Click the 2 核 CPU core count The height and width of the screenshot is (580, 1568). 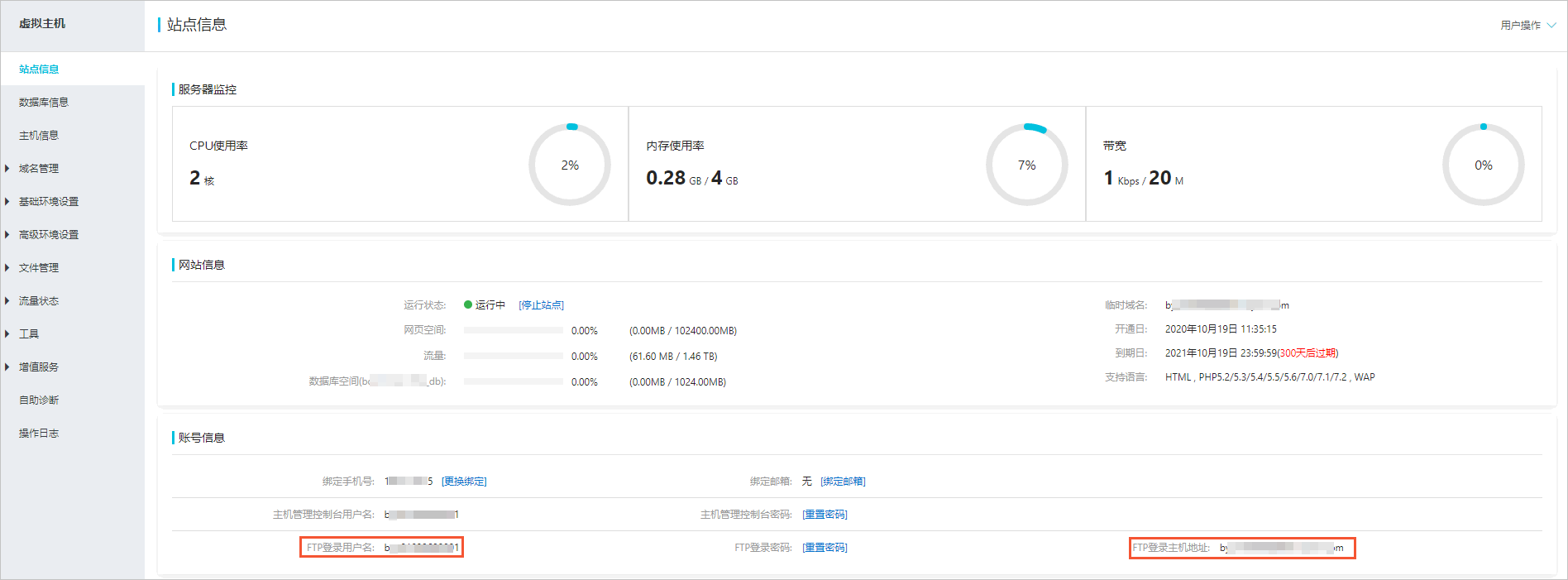coord(202,178)
